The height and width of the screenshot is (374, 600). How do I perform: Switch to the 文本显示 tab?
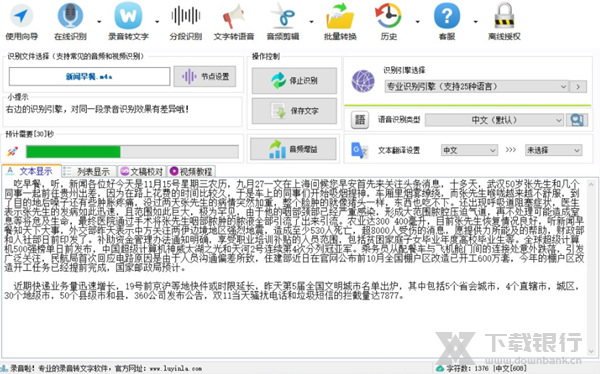[31, 171]
